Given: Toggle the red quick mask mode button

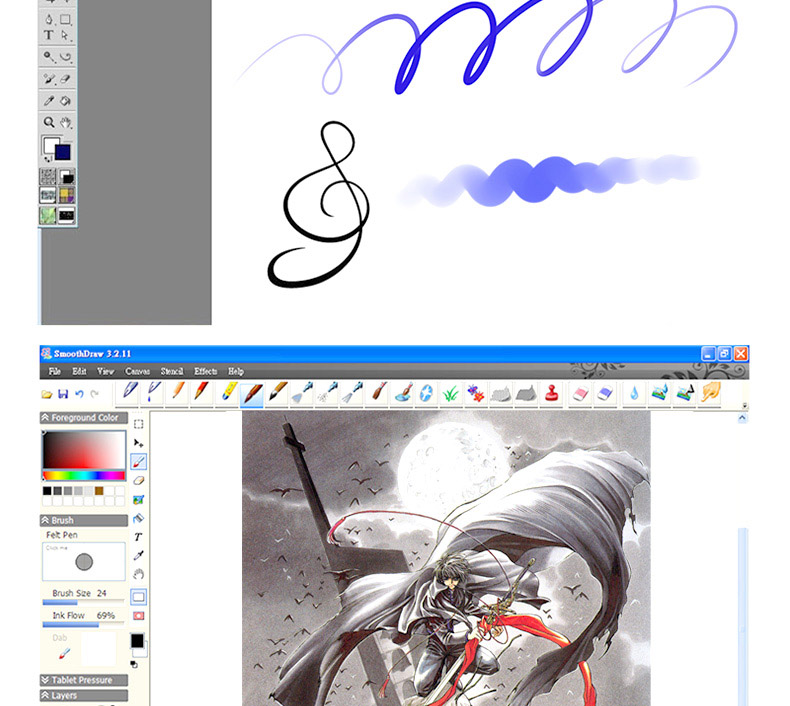Looking at the screenshot, I should 139,616.
